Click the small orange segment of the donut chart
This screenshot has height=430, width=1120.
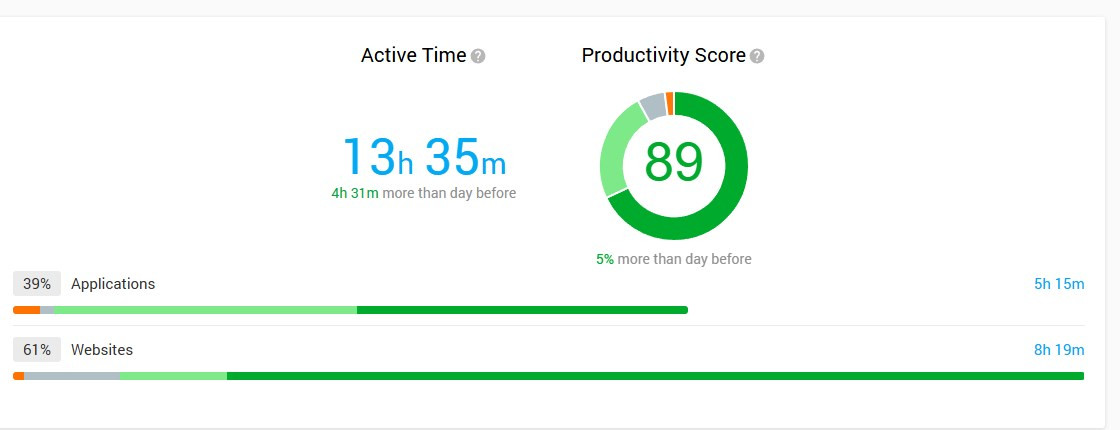[x=670, y=99]
